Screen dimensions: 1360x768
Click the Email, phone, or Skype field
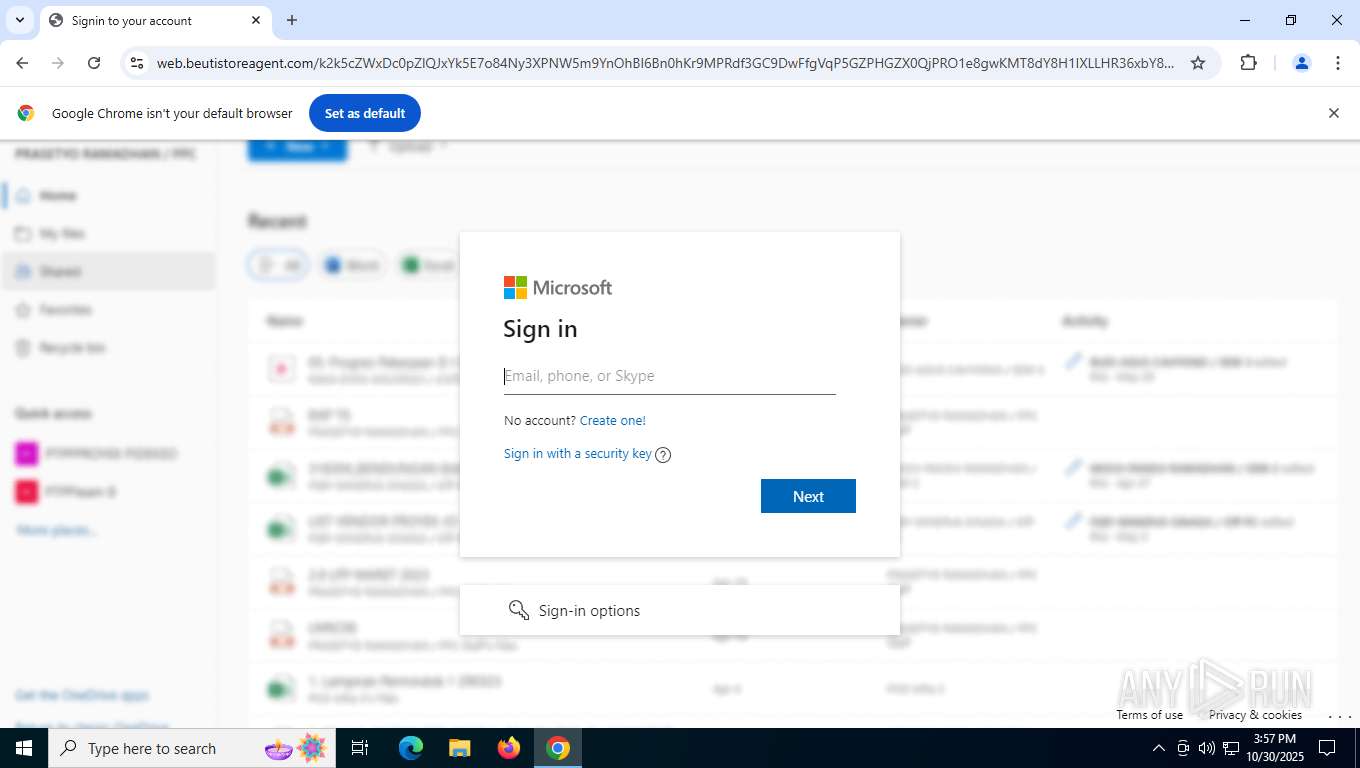[669, 376]
